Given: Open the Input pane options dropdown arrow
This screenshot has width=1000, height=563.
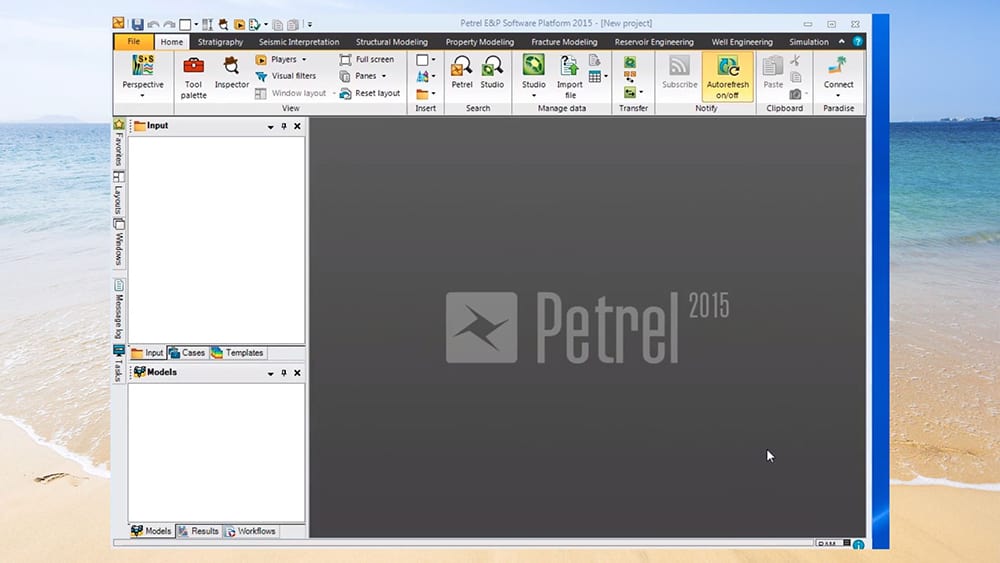Looking at the screenshot, I should pos(270,127).
